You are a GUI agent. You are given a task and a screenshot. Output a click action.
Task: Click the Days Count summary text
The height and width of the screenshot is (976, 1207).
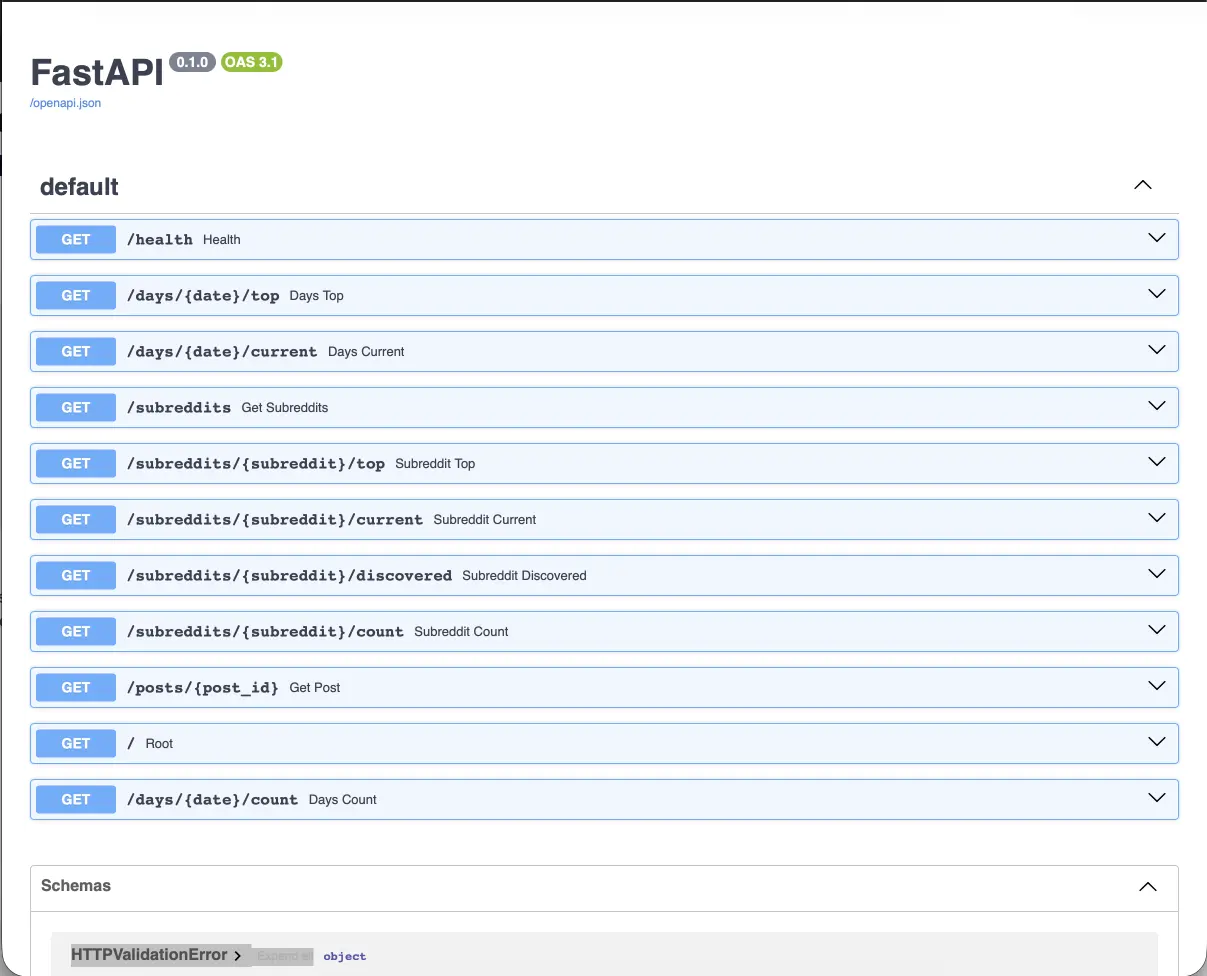point(343,799)
